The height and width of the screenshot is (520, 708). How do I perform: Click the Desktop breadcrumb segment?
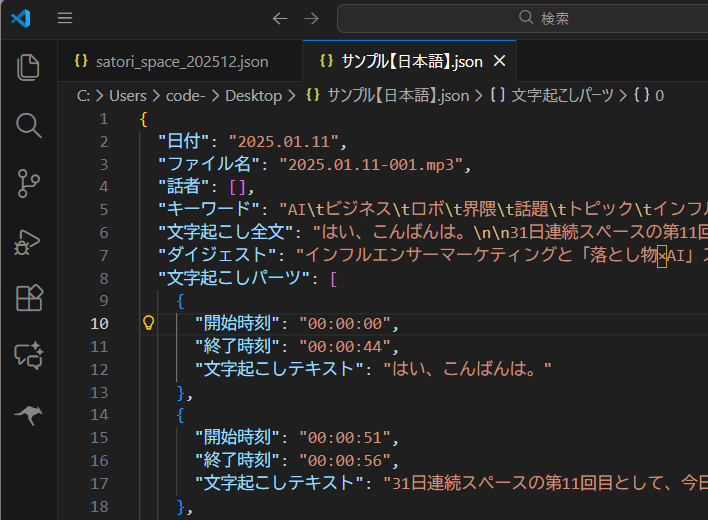pyautogui.click(x=253, y=96)
